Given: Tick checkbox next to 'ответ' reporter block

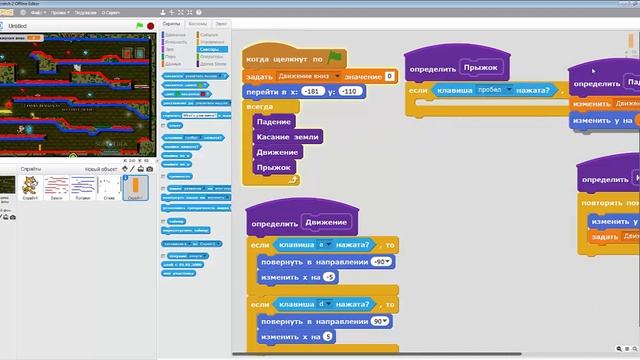Looking at the screenshot, I should 163,125.
